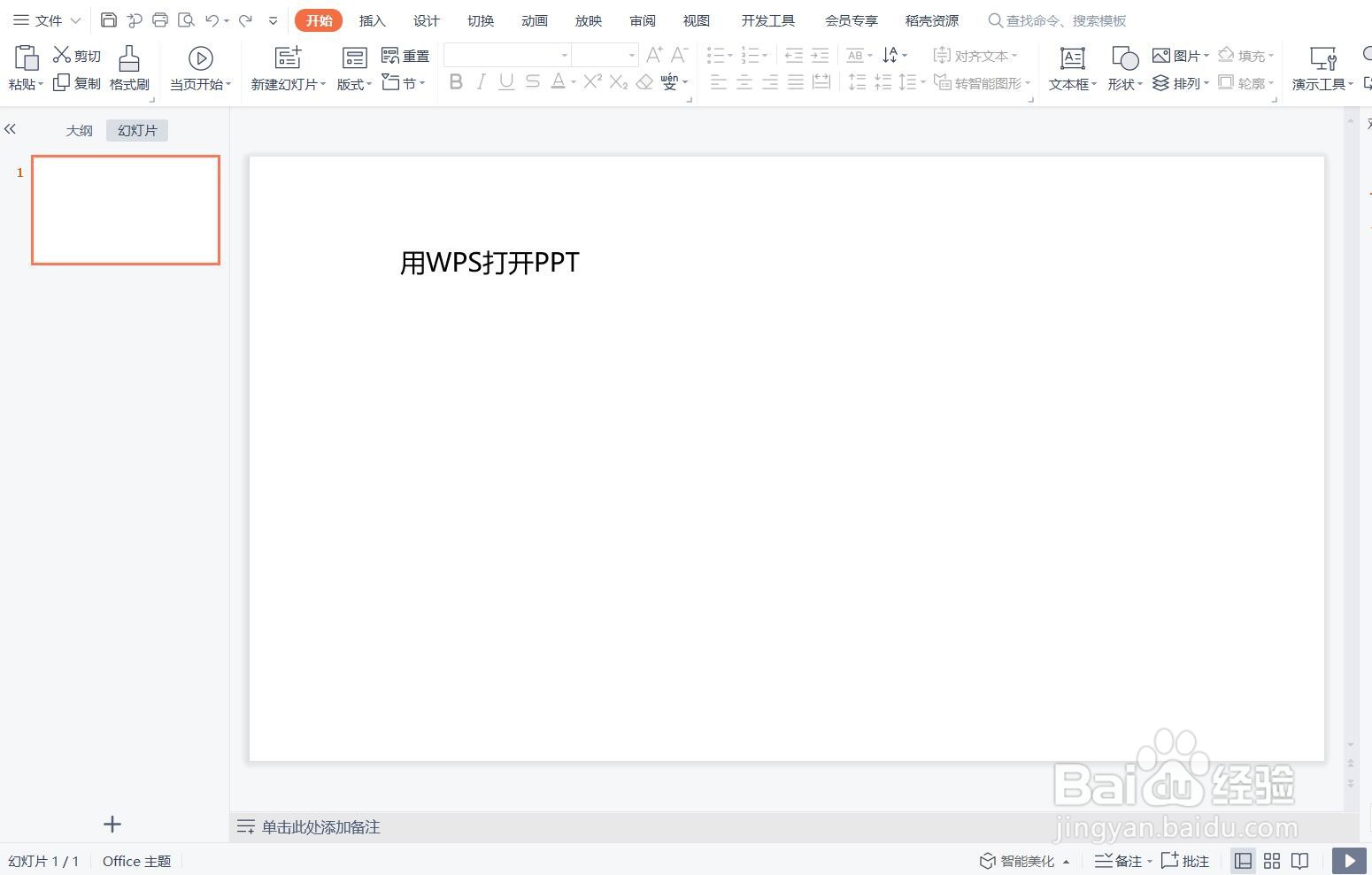This screenshot has height=875, width=1372.
Task: Click slide text 用WPS打开PPT
Action: [x=489, y=263]
